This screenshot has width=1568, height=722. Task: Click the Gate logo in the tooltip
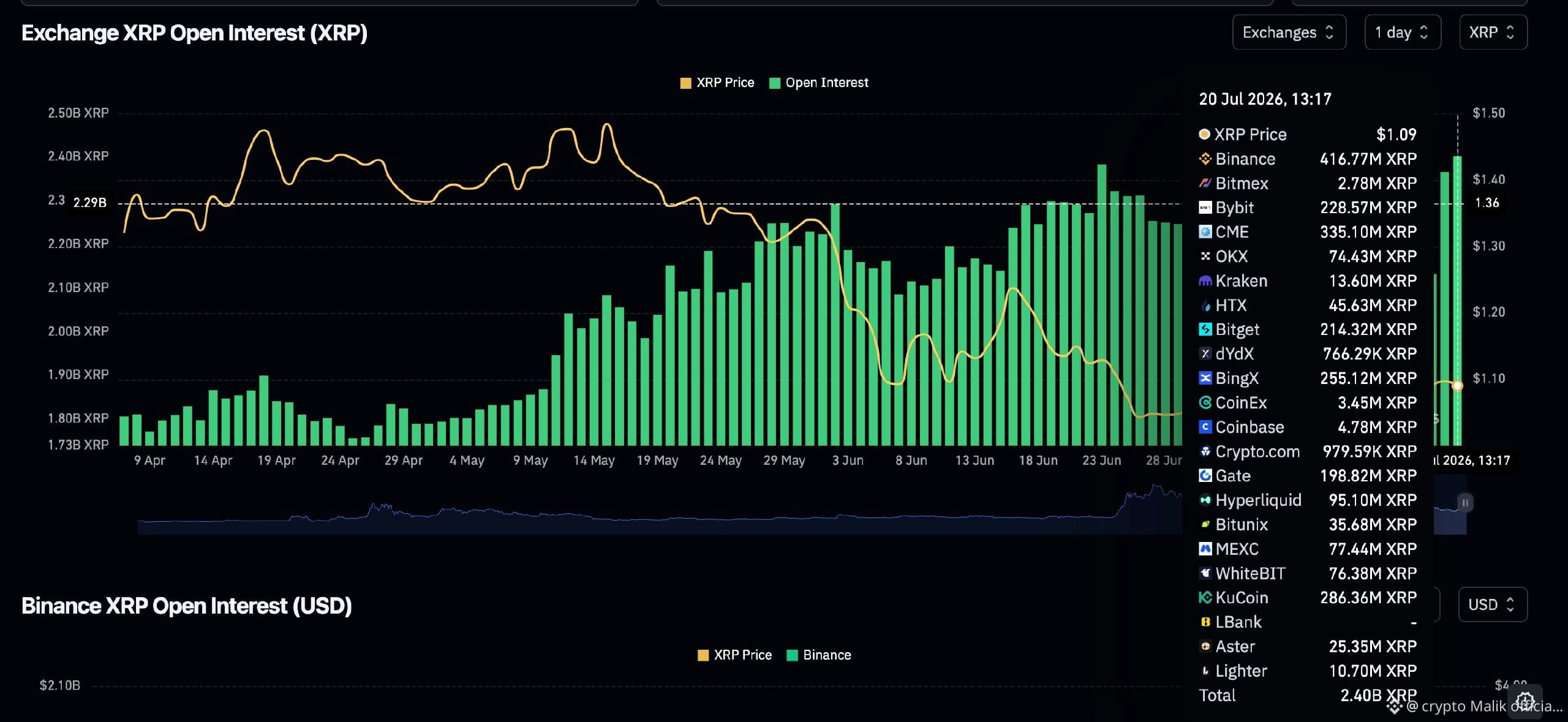click(1205, 476)
